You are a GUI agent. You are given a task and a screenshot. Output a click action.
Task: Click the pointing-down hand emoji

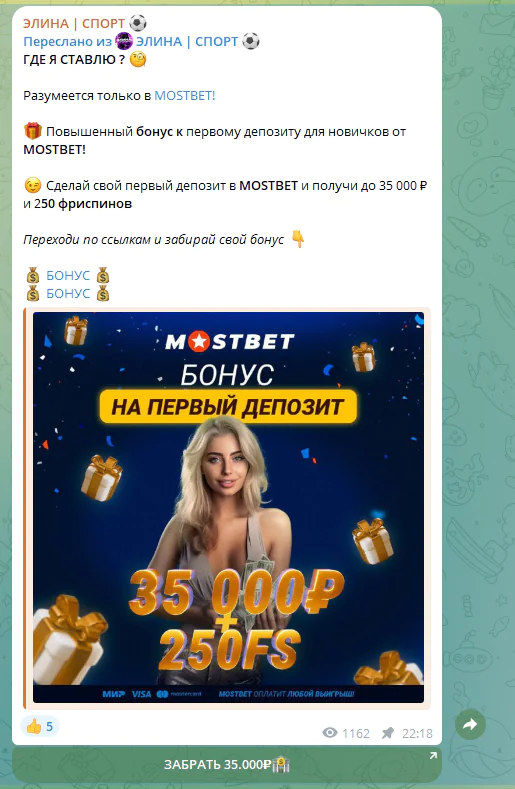(298, 239)
